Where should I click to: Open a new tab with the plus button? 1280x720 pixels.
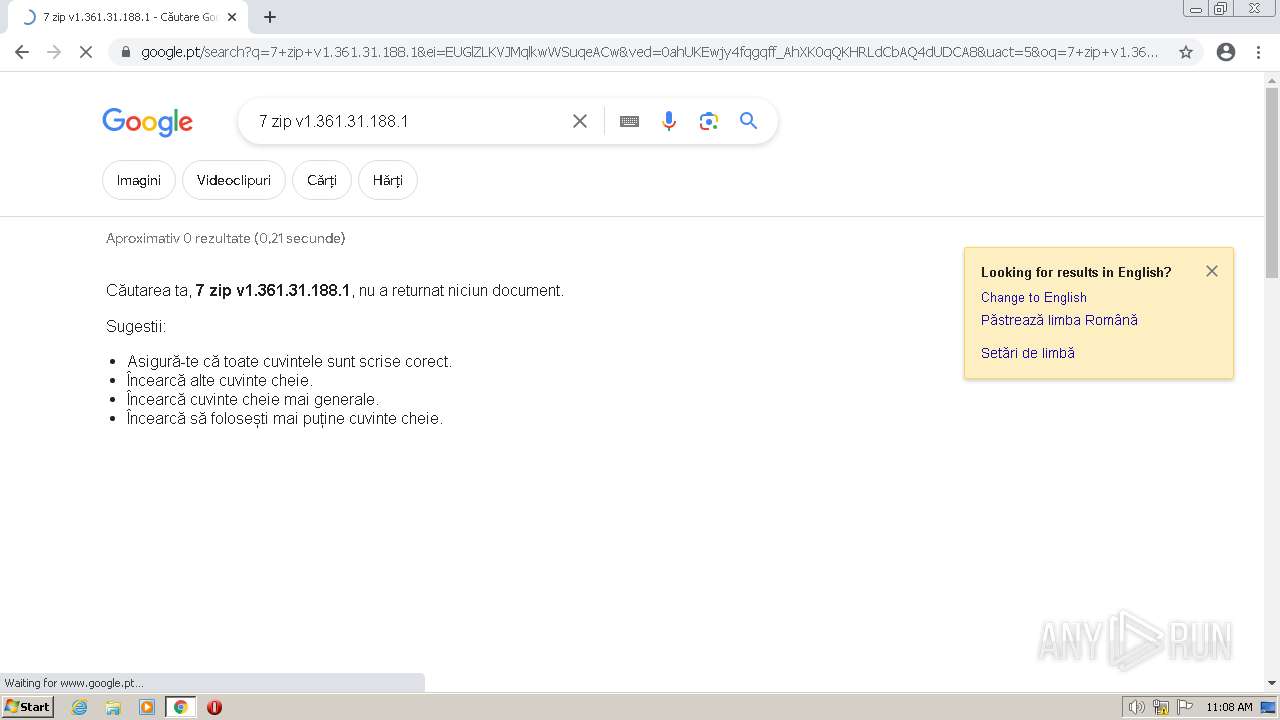click(x=270, y=17)
